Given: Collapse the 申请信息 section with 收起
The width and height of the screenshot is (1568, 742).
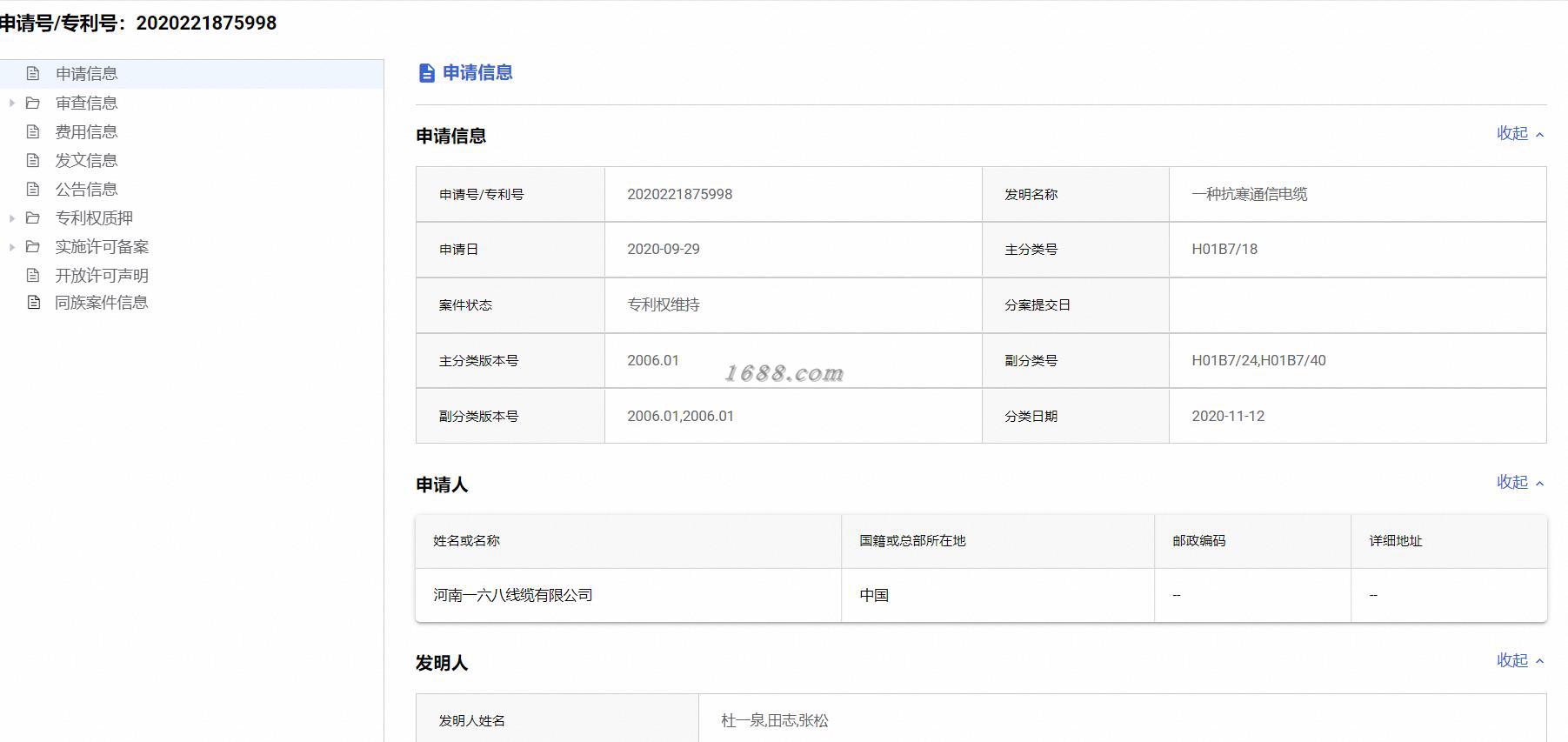Looking at the screenshot, I should pyautogui.click(x=1520, y=133).
